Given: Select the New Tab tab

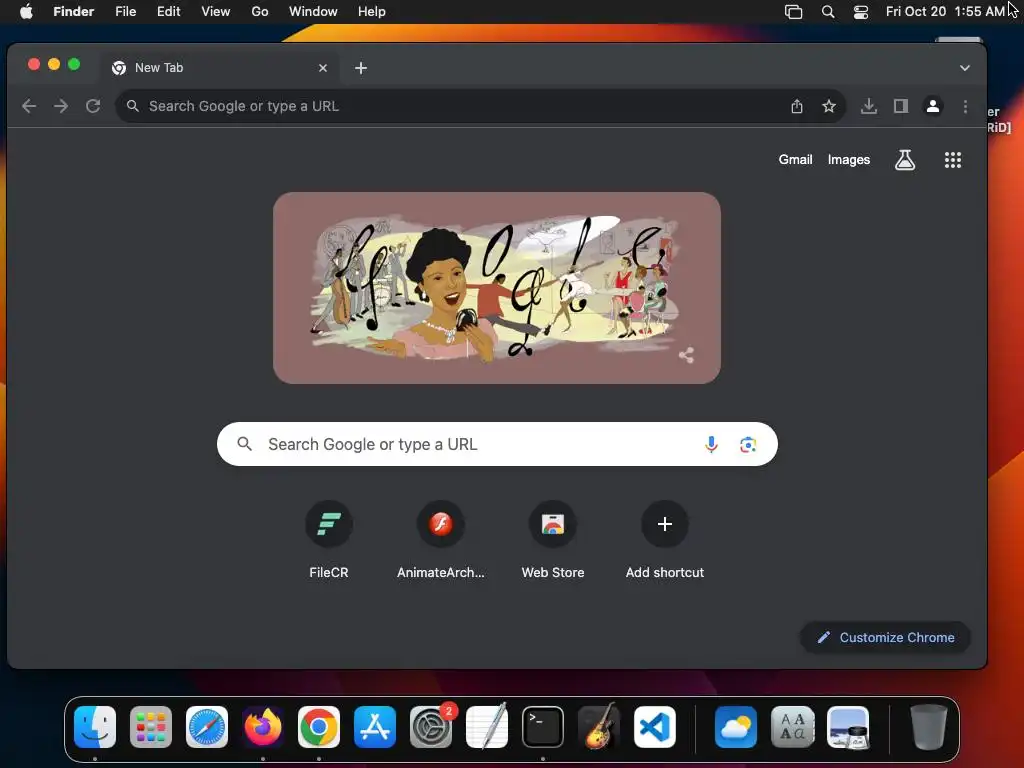Looking at the screenshot, I should 219,68.
